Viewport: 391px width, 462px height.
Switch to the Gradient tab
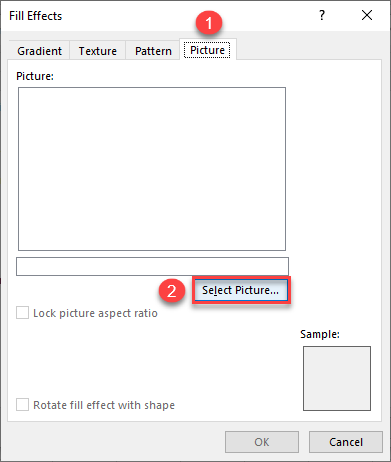39,51
